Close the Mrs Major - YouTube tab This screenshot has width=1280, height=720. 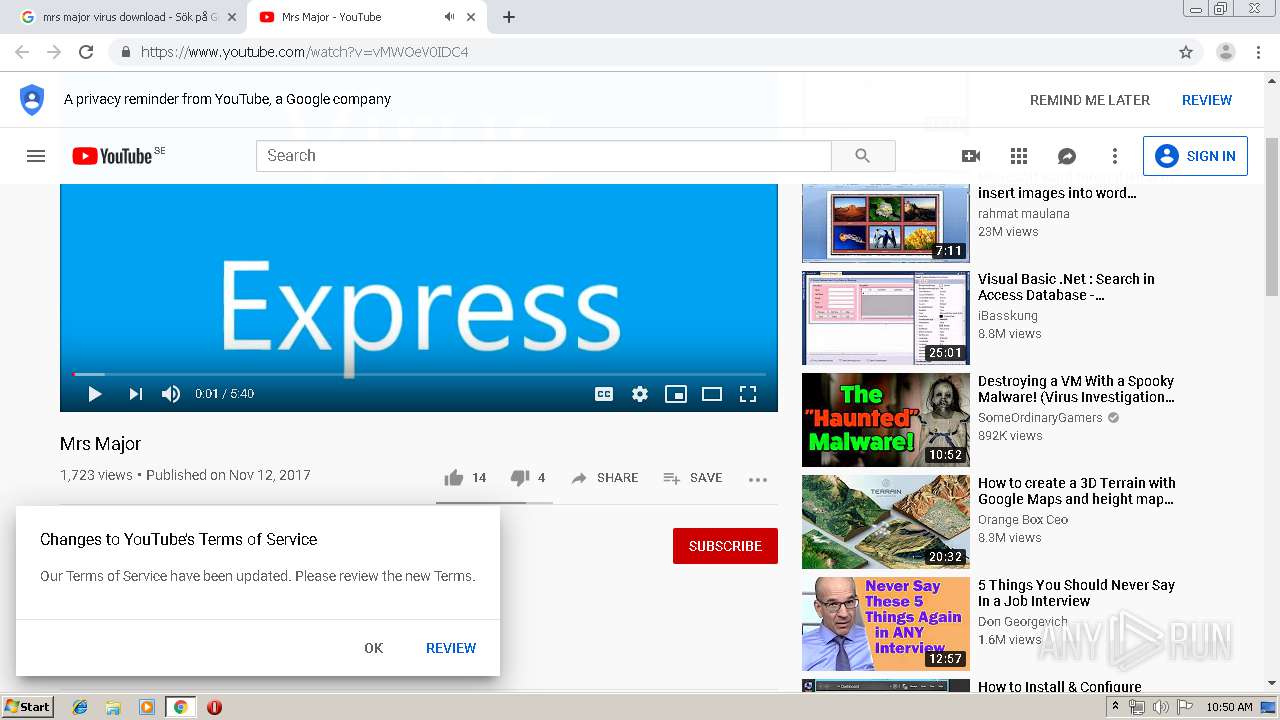coord(471,17)
